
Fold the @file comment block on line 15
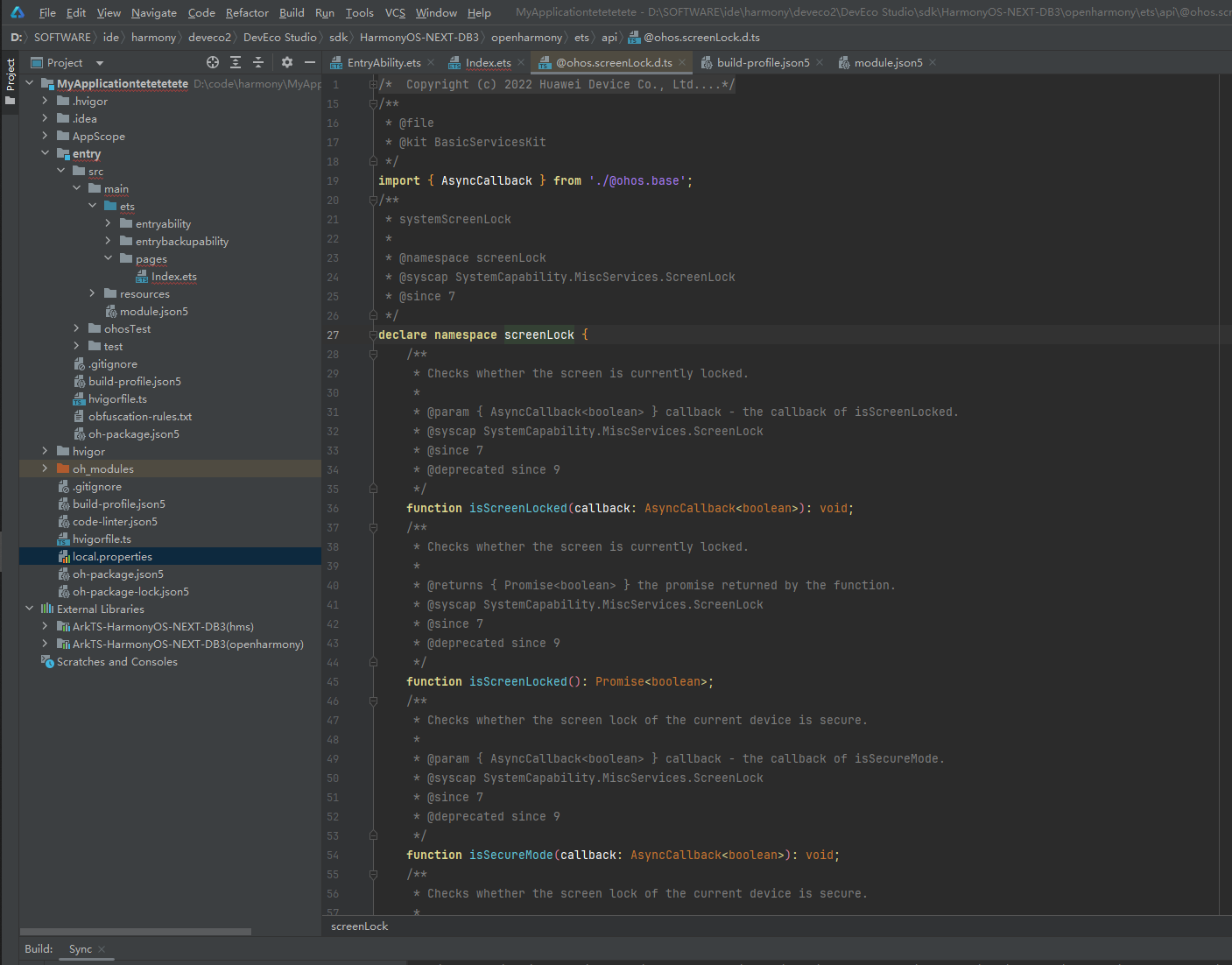(373, 104)
